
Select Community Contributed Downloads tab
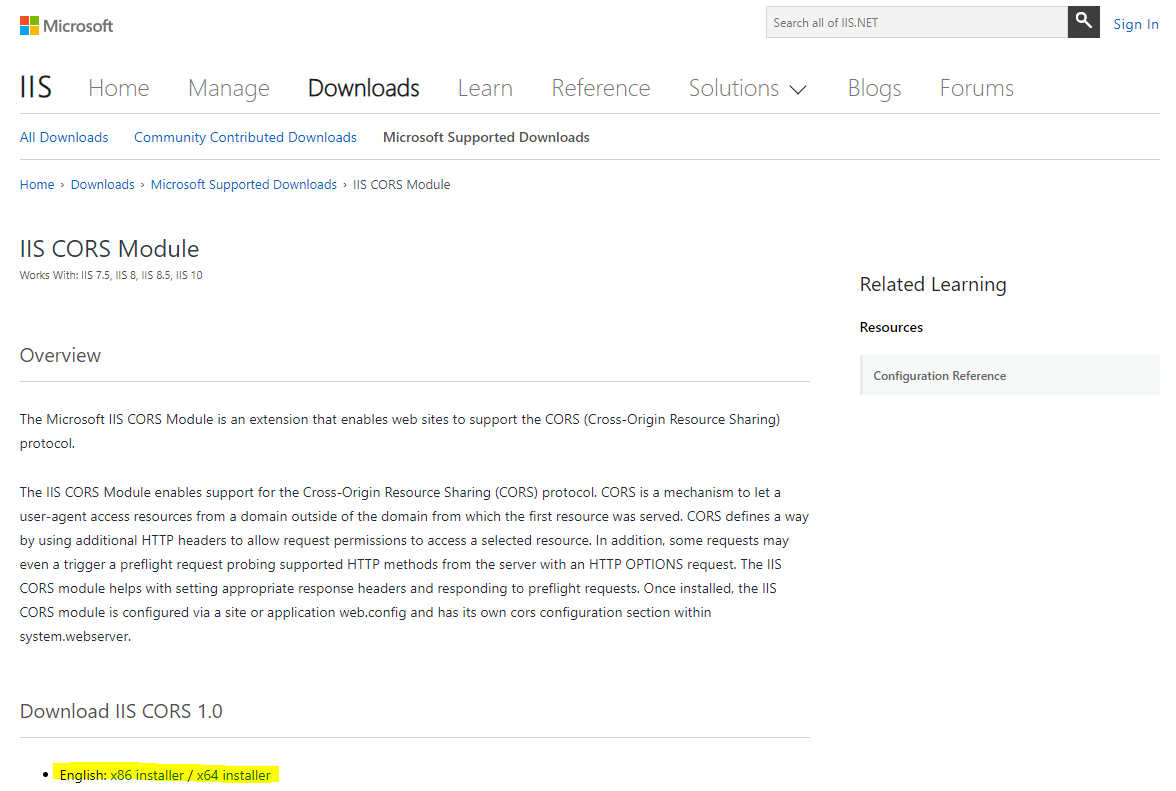click(x=245, y=137)
